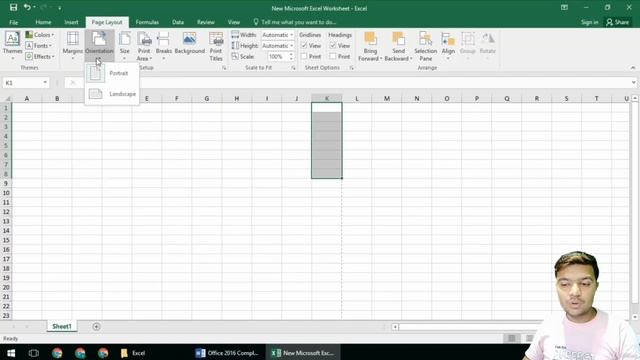Expand the Name Box dropdown arrow
This screenshot has width=640, height=360.
45,83
